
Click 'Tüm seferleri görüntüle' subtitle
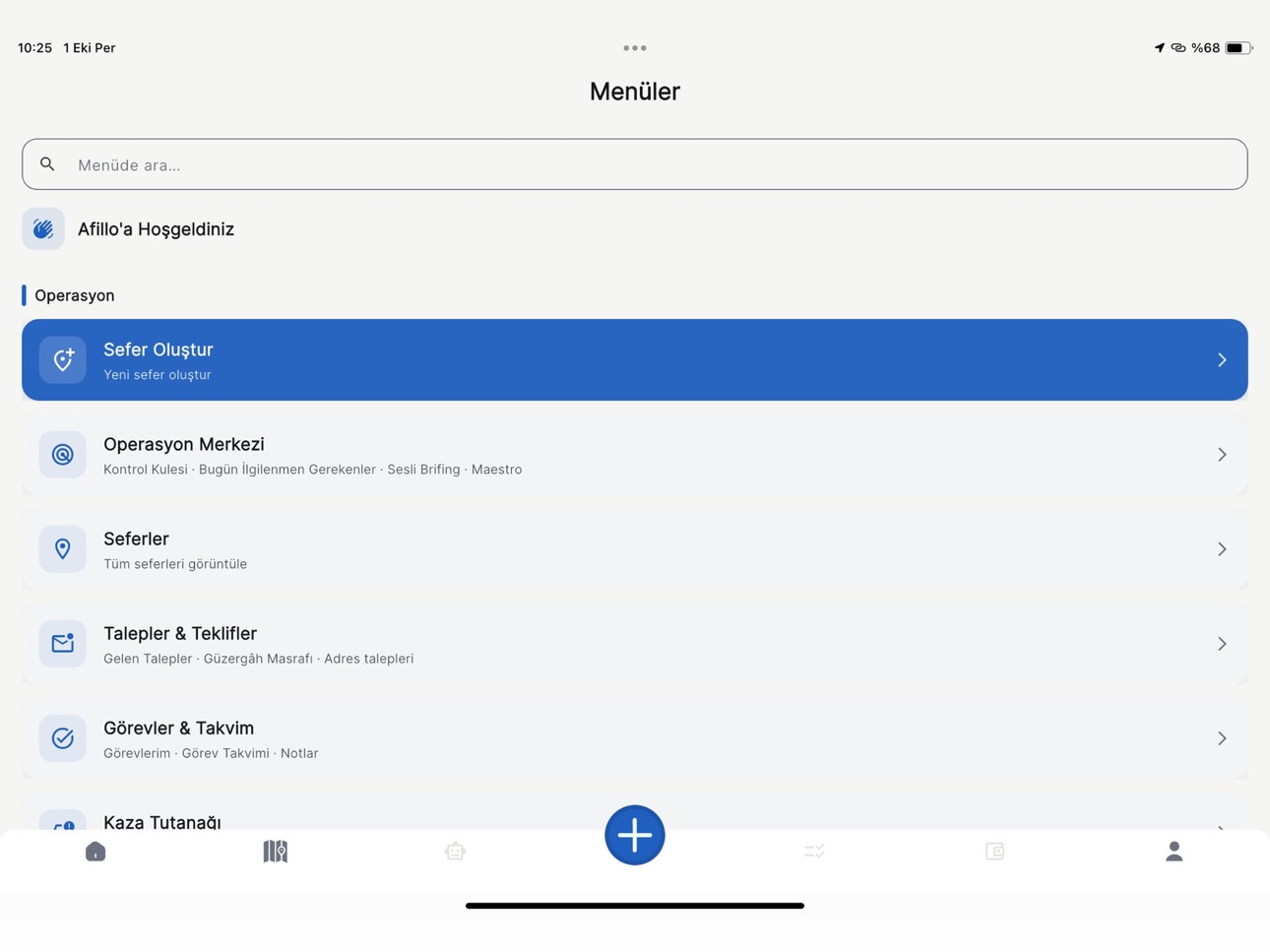tap(175, 564)
